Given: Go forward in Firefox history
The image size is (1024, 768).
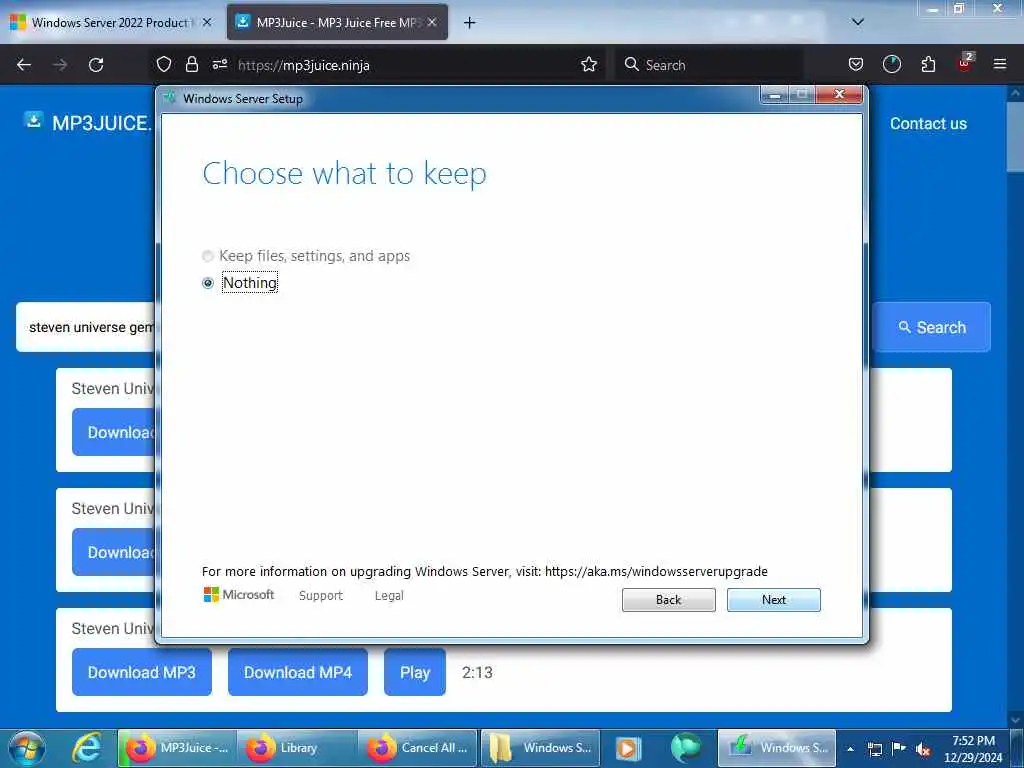Looking at the screenshot, I should (60, 65).
